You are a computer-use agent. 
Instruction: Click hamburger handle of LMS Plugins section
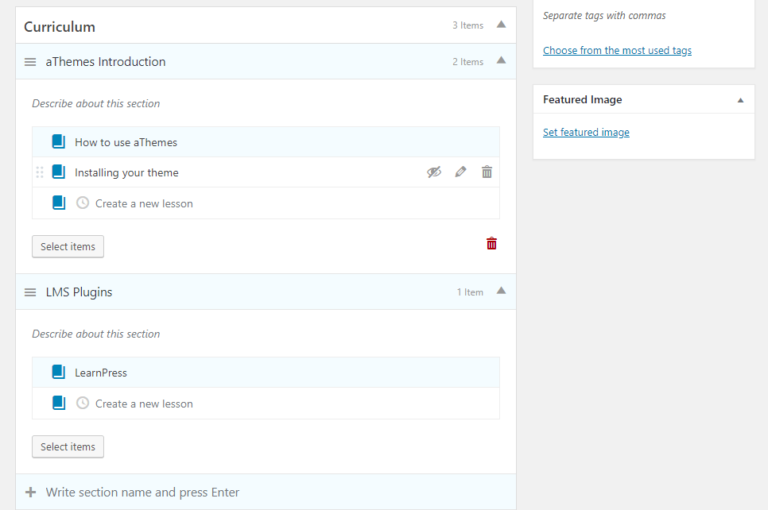[30, 292]
